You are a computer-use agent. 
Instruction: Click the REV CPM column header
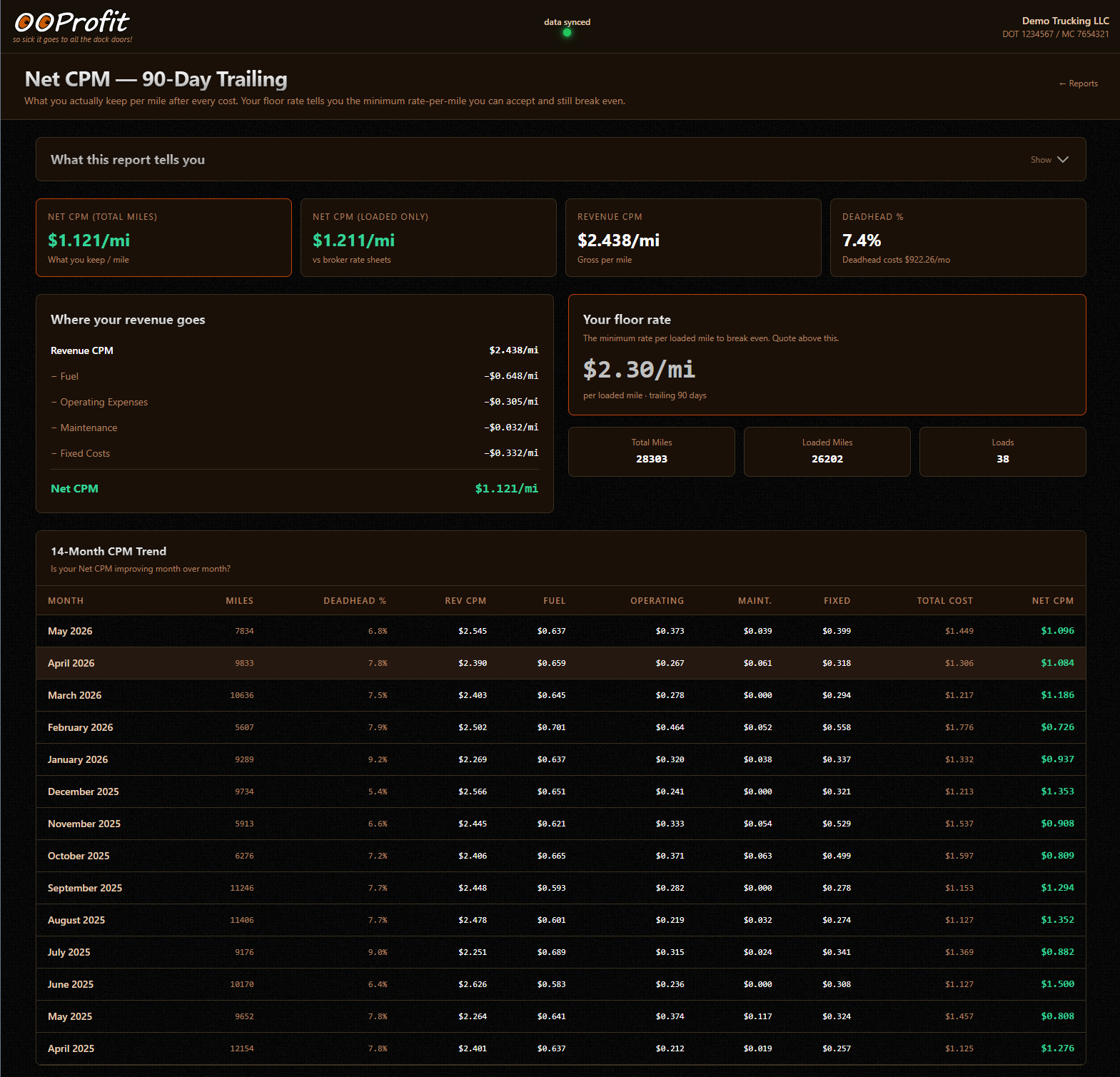(x=465, y=601)
